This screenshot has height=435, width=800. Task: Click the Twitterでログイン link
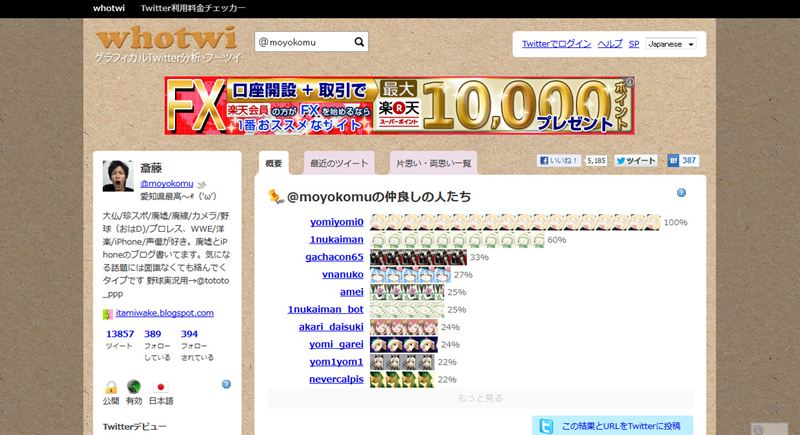556,44
